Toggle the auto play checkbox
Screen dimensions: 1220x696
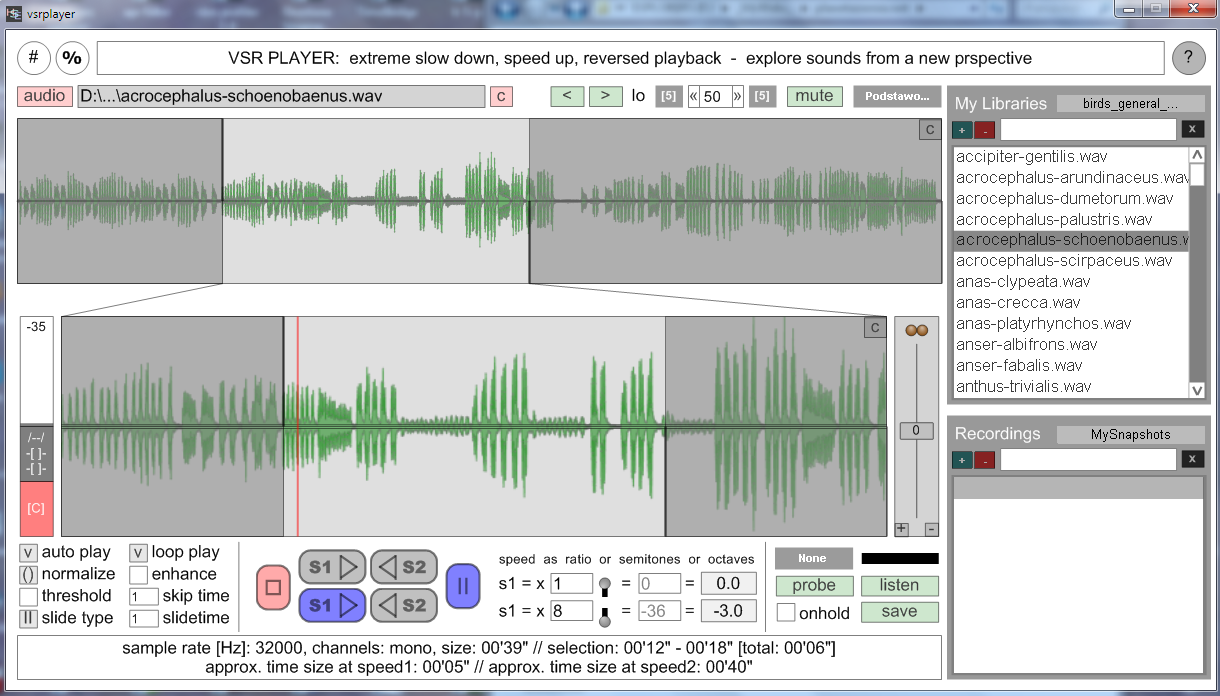click(29, 553)
